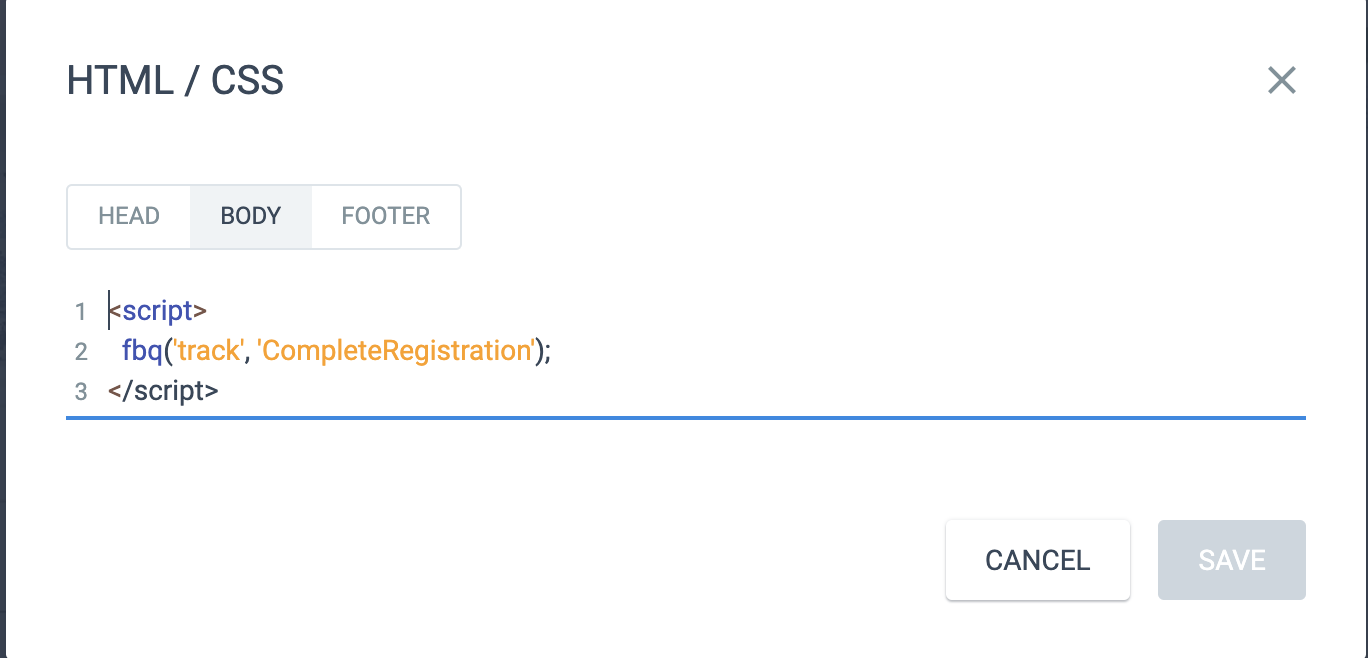
Task: Click at the end of line 1
Action: tap(209, 311)
